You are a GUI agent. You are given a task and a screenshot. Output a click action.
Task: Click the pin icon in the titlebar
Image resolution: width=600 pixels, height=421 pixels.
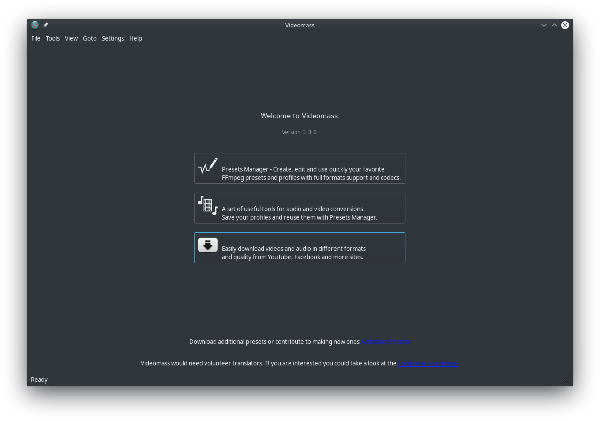point(46,25)
